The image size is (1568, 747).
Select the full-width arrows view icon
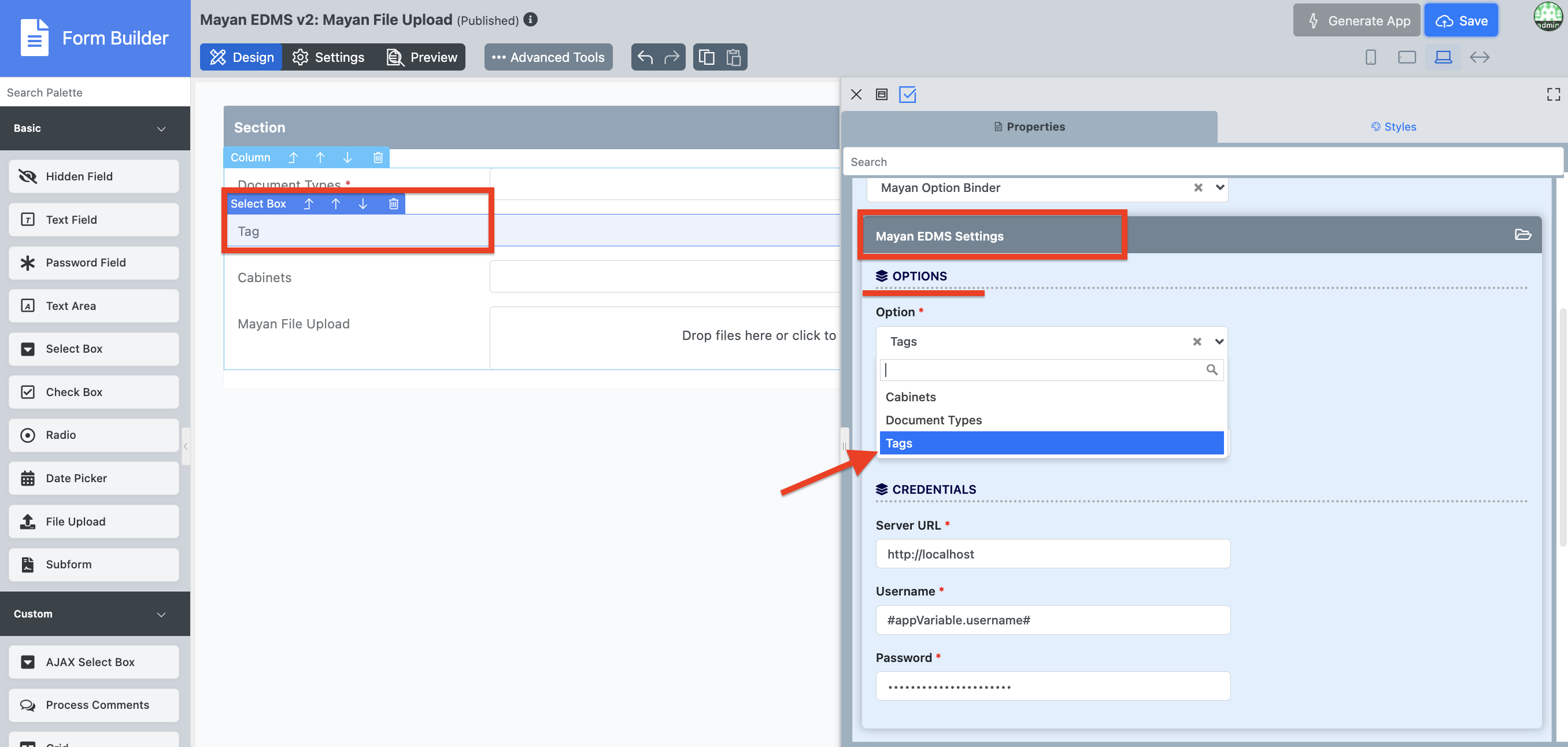[1479, 57]
